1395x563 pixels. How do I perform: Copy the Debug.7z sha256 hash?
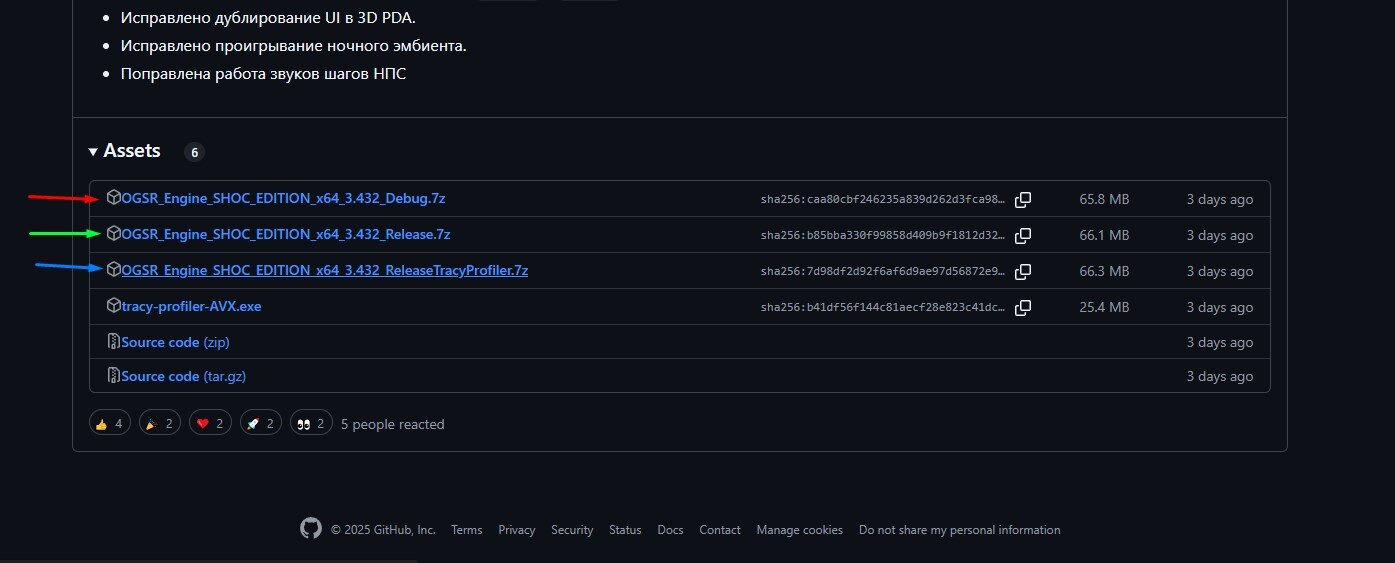[1022, 200]
